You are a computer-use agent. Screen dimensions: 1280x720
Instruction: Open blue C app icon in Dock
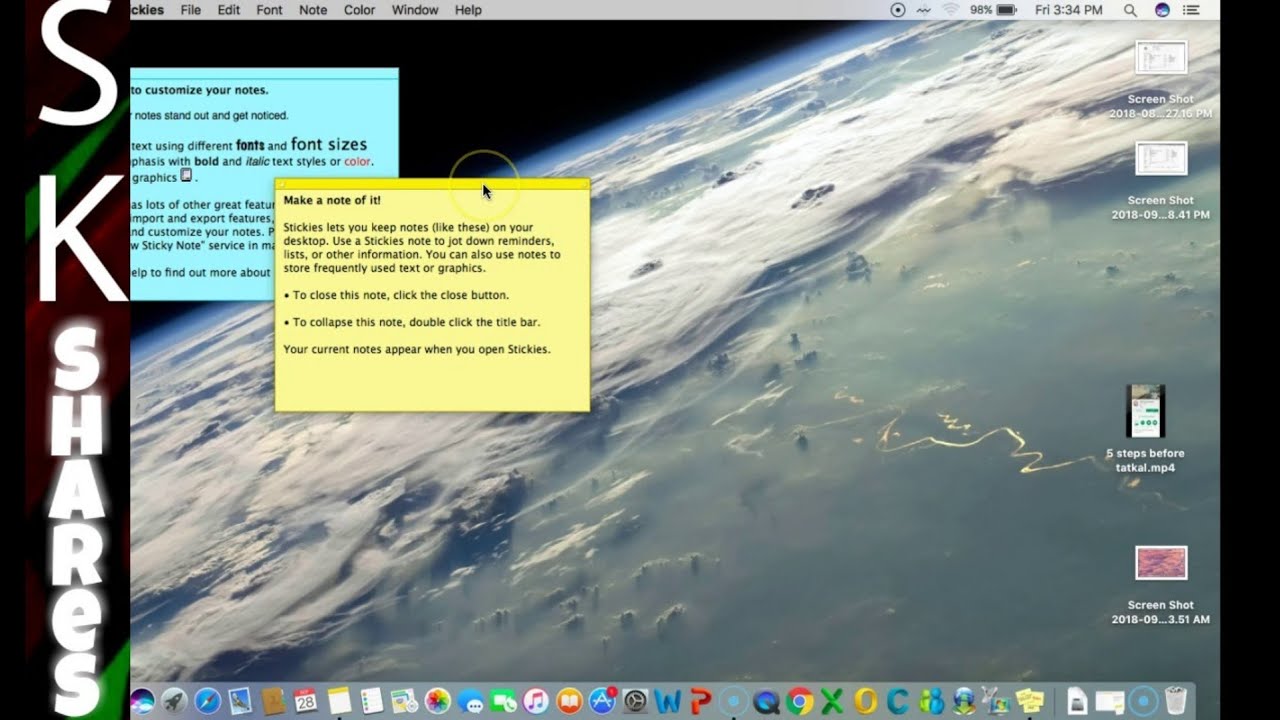898,701
